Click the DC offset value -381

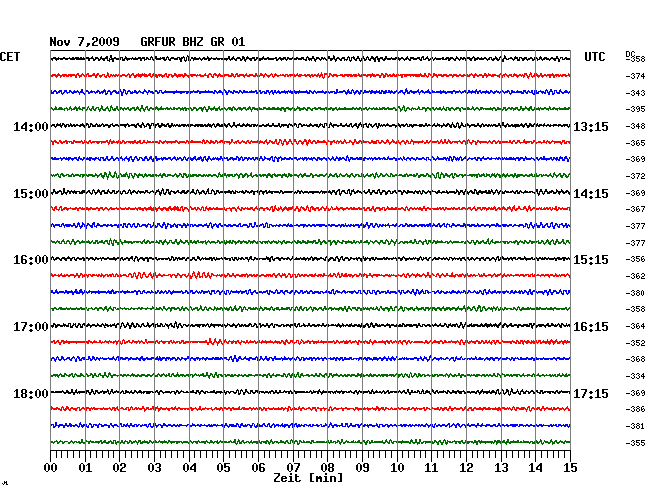[x=635, y=426]
